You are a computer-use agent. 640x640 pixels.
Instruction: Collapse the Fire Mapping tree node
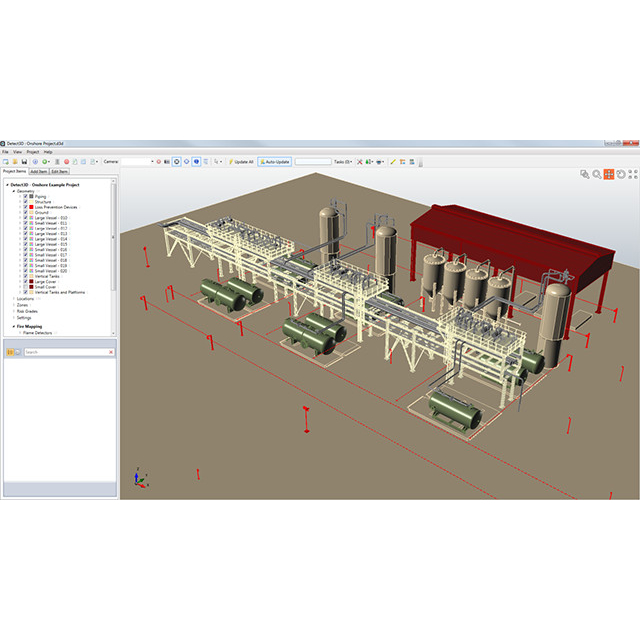(x=14, y=327)
